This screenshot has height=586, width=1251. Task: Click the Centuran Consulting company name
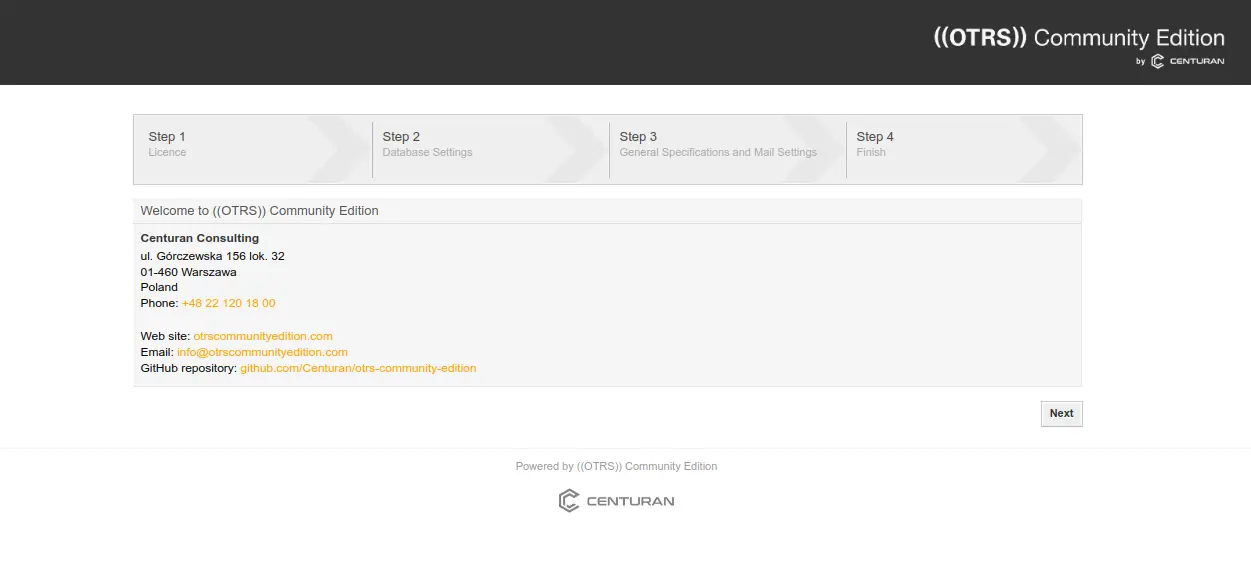coord(200,238)
